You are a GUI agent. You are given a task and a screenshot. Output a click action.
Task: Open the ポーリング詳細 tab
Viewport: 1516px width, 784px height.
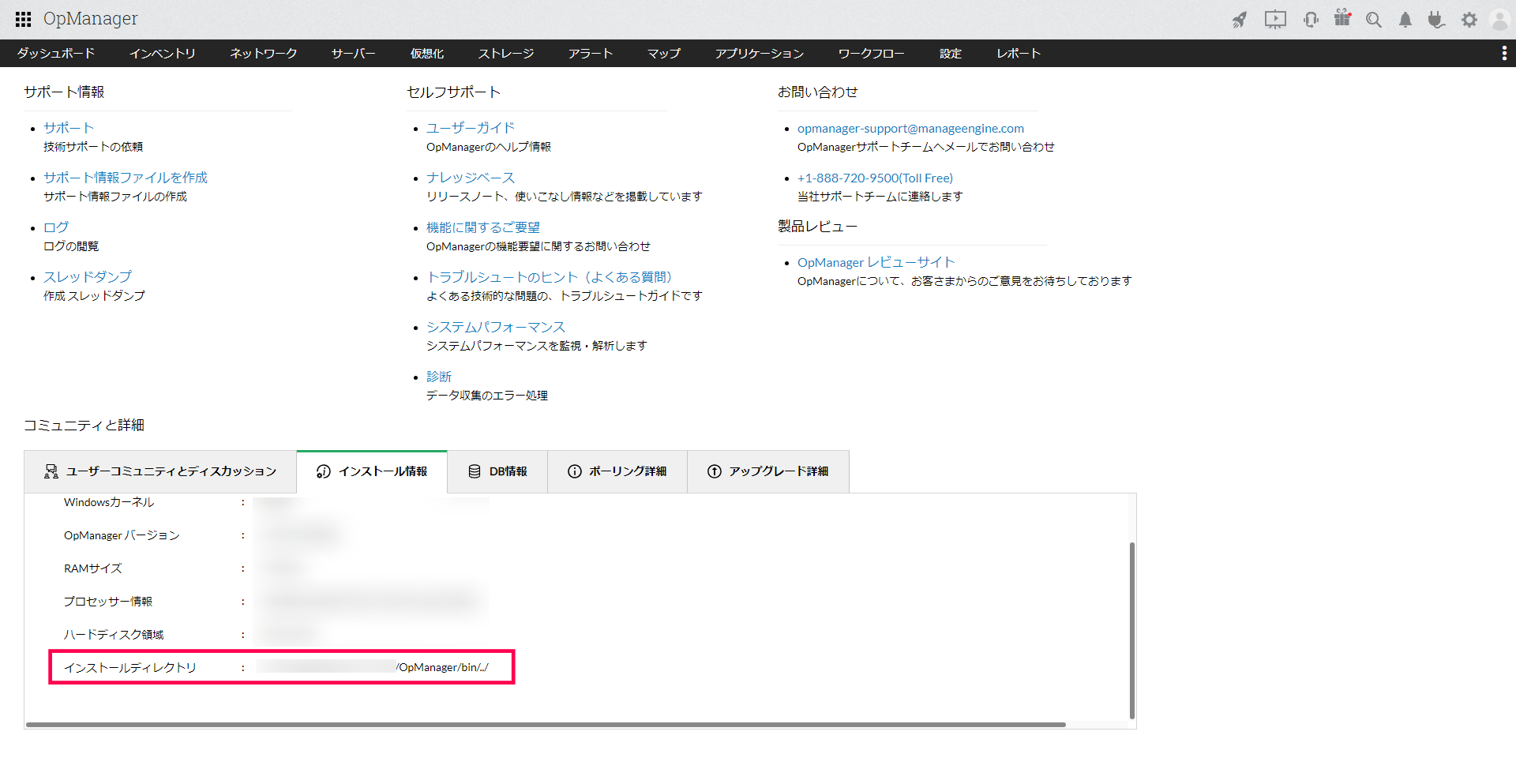pos(617,471)
